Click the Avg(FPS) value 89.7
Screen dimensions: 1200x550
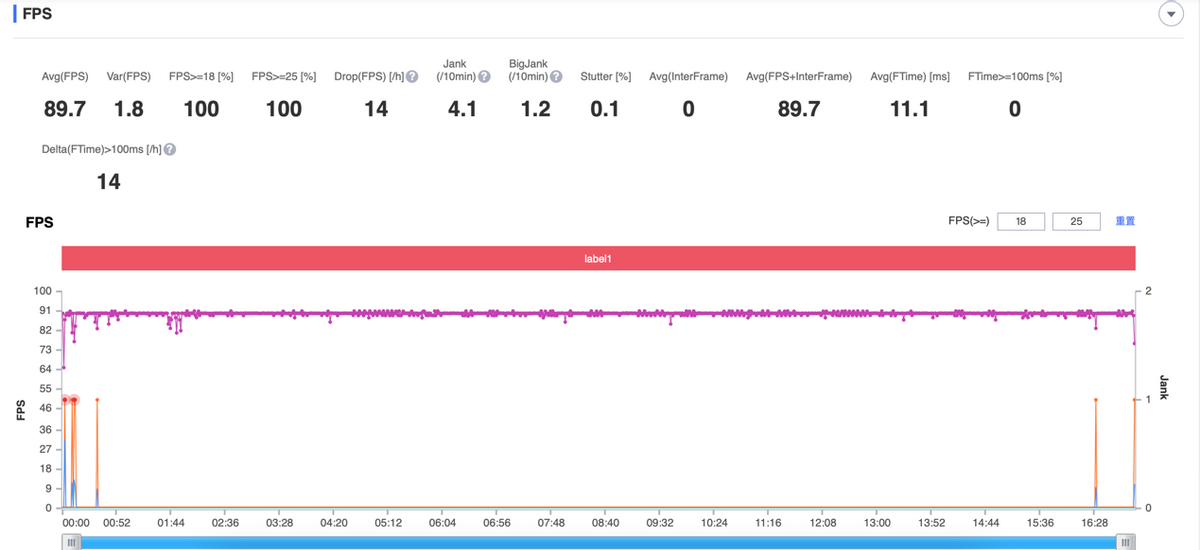(65, 109)
